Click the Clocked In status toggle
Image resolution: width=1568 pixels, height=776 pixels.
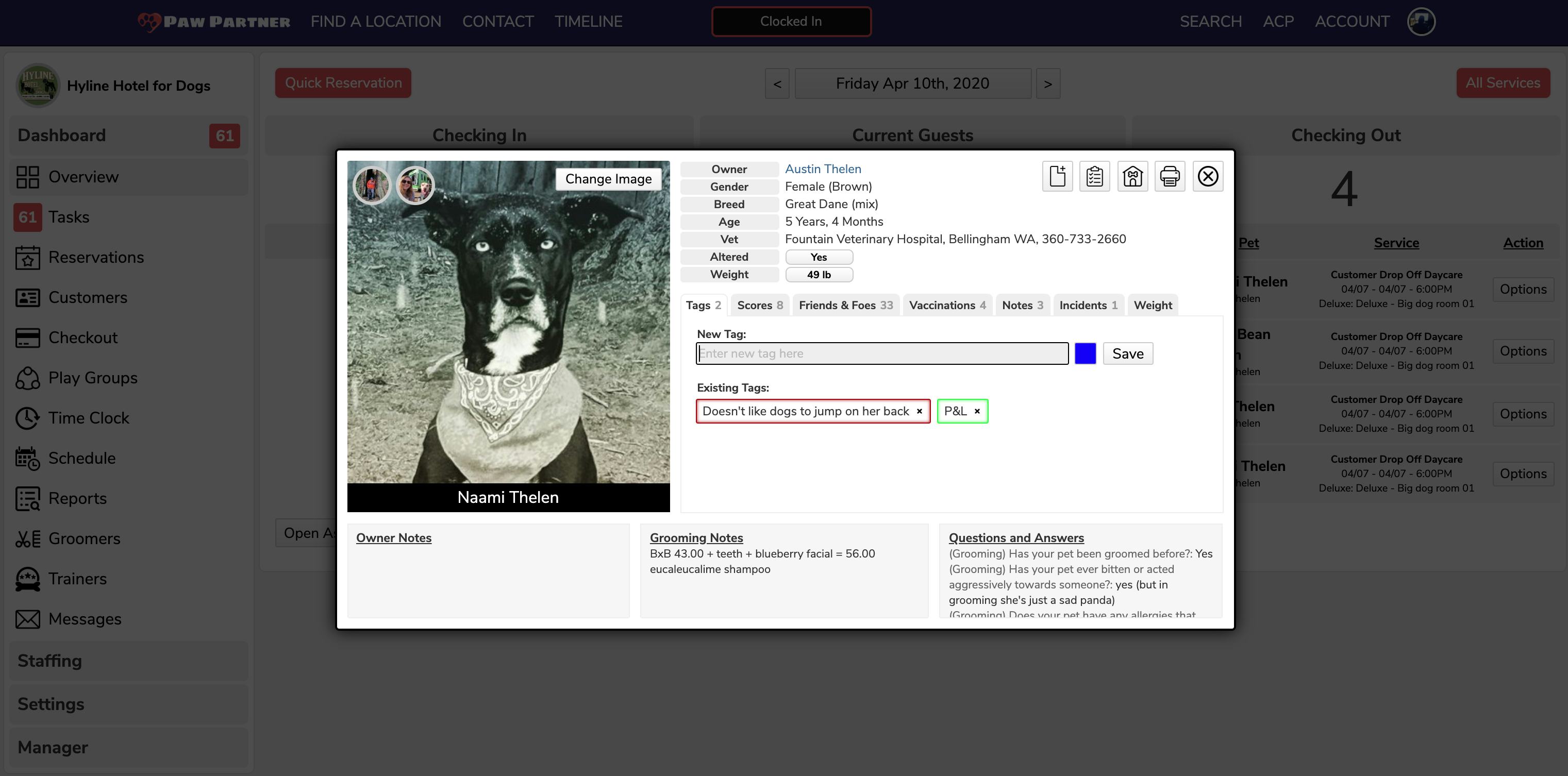pyautogui.click(x=791, y=21)
